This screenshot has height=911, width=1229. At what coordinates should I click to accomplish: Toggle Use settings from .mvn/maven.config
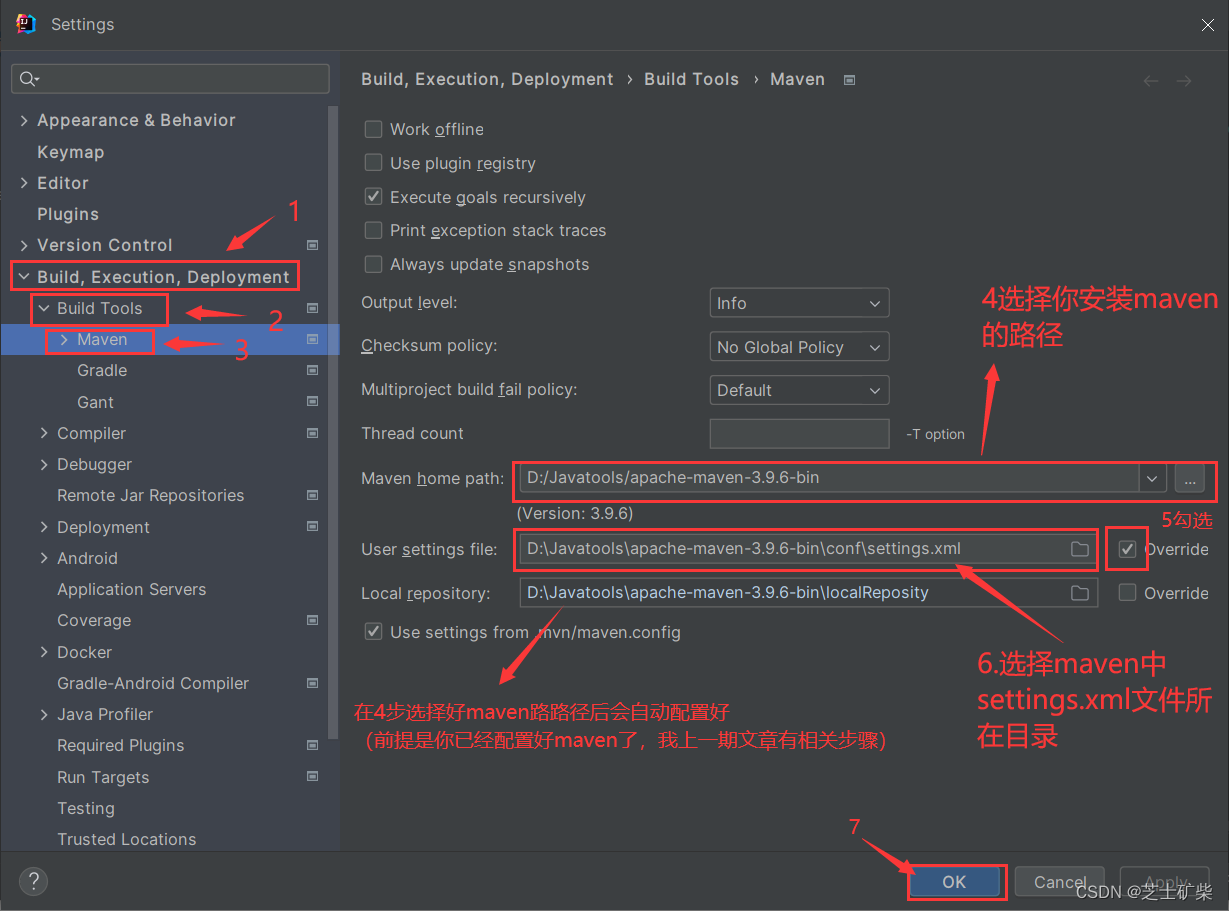pos(374,632)
